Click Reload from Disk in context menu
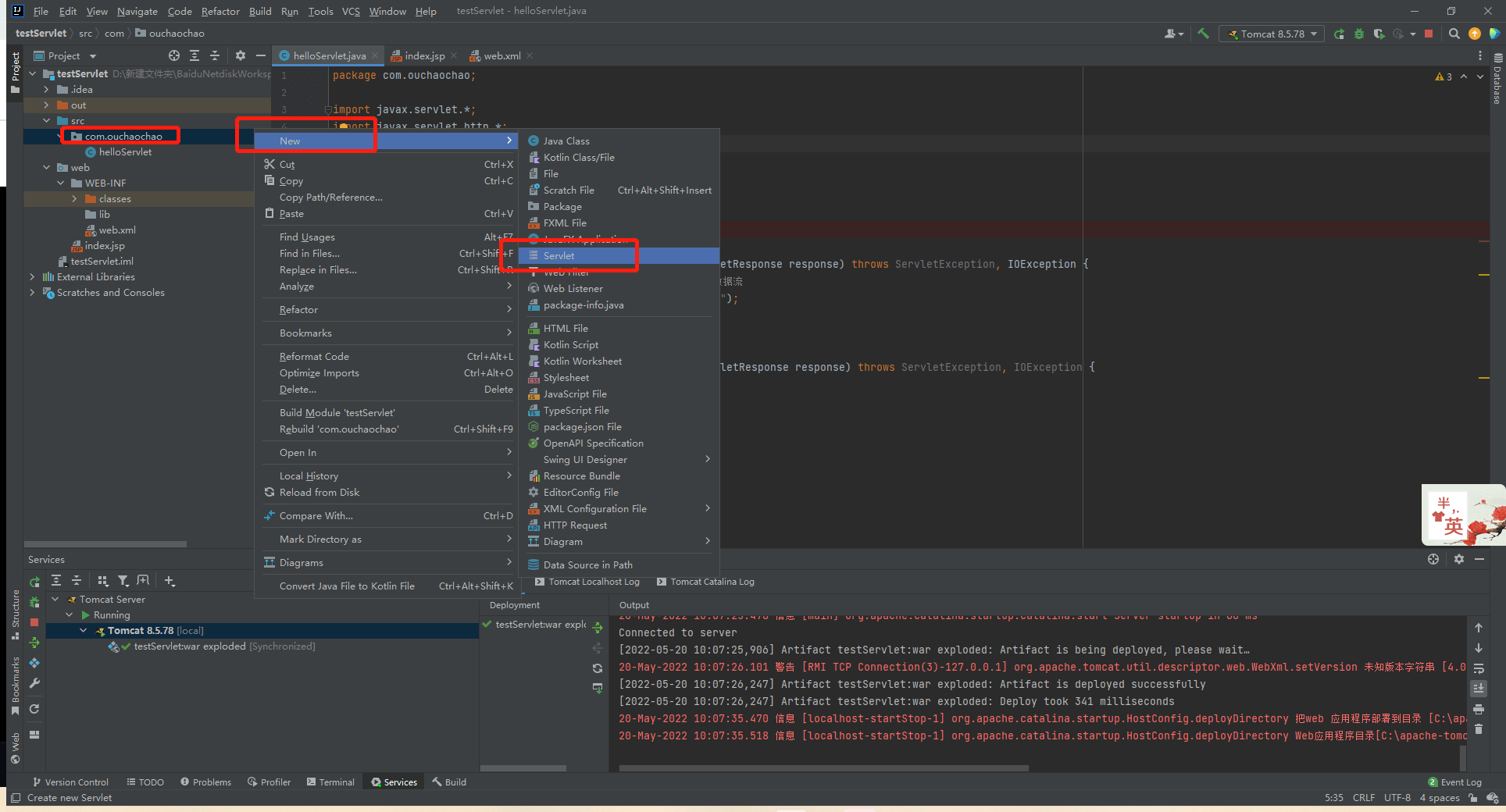The height and width of the screenshot is (812, 1506). [x=387, y=492]
